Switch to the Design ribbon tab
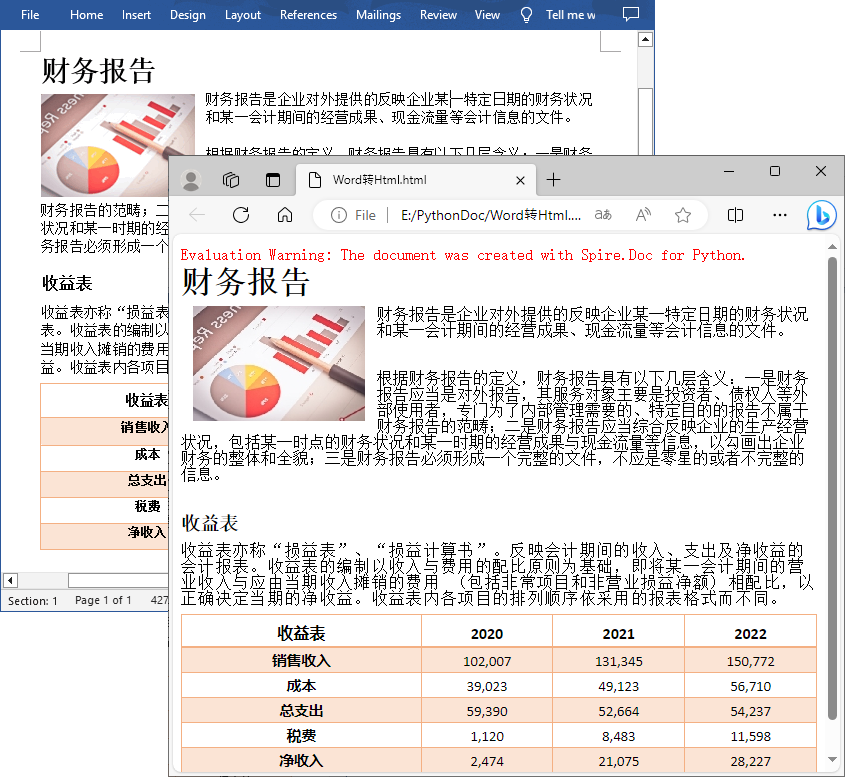846x778 pixels. 188,15
